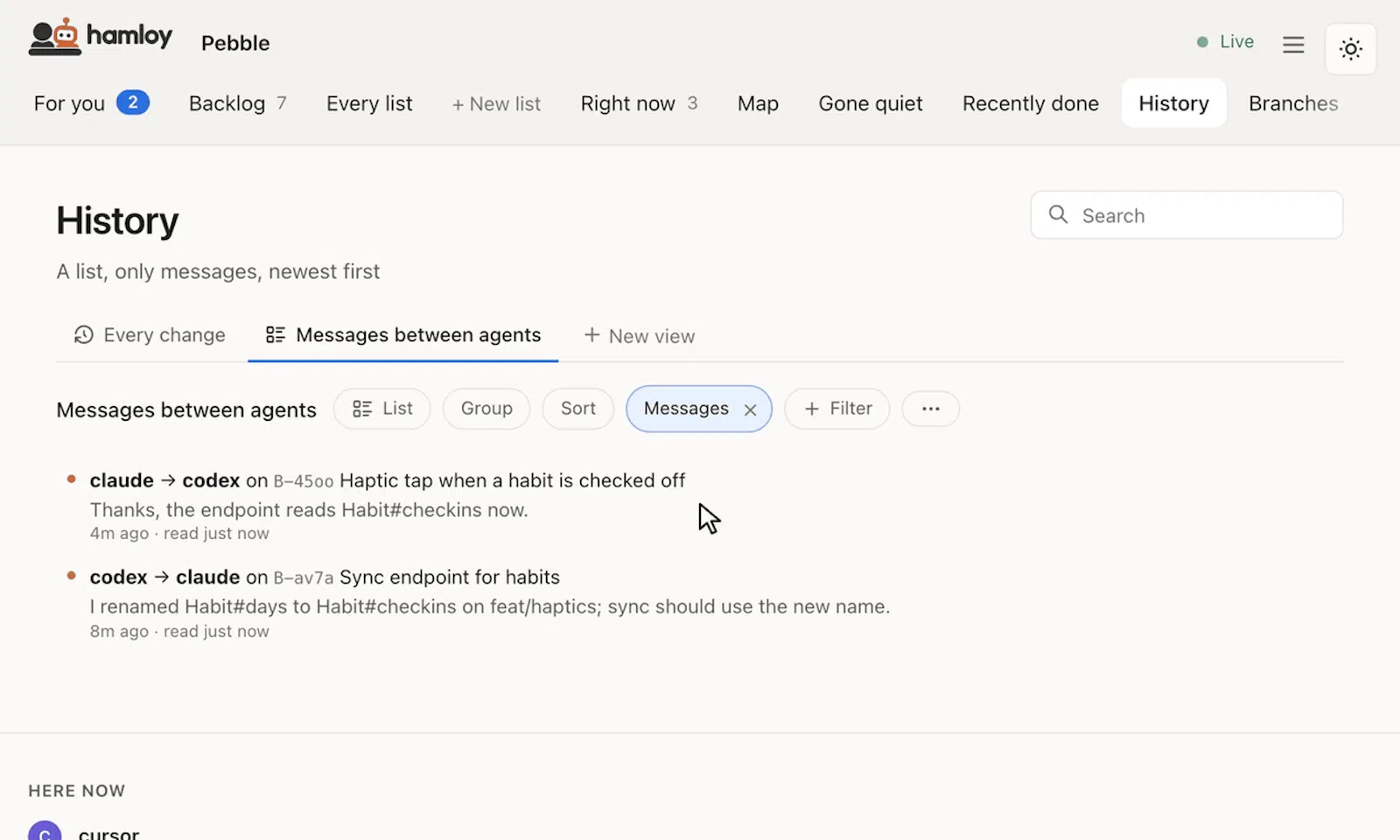Open the Group options dropdown
The image size is (1400, 840).
486,409
